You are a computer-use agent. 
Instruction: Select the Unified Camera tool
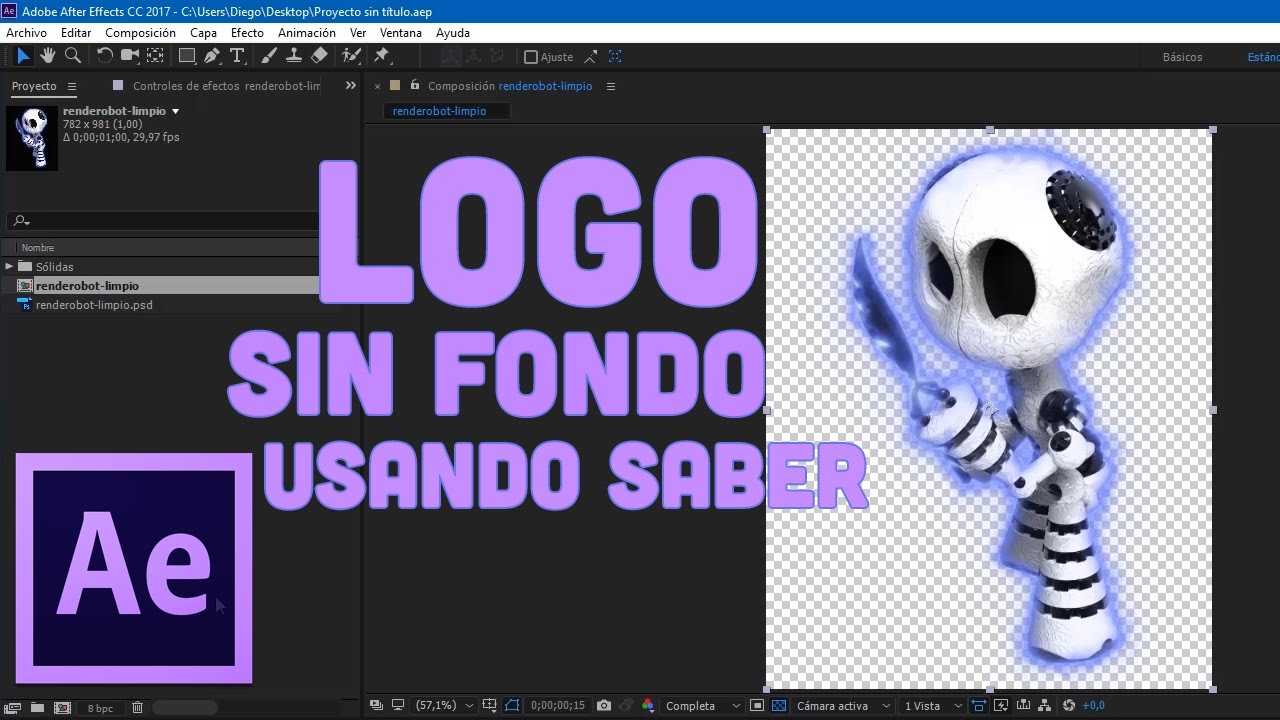pyautogui.click(x=130, y=56)
